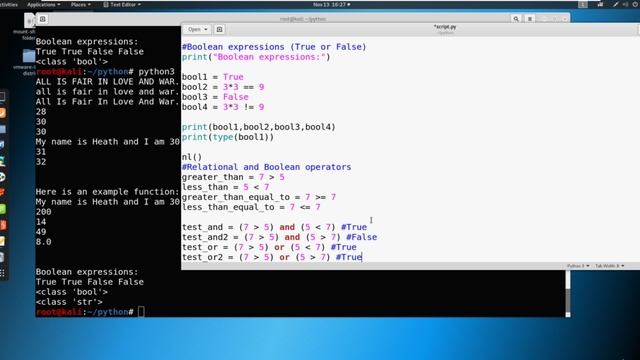This screenshot has width=640, height=360.
Task: Click the terminal output value 200
Action: 43,212
